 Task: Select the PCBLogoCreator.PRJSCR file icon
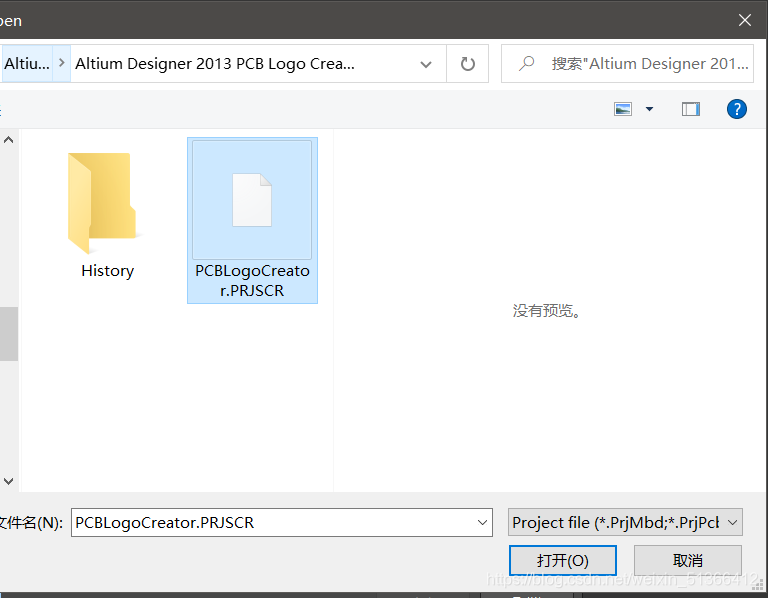point(252,200)
